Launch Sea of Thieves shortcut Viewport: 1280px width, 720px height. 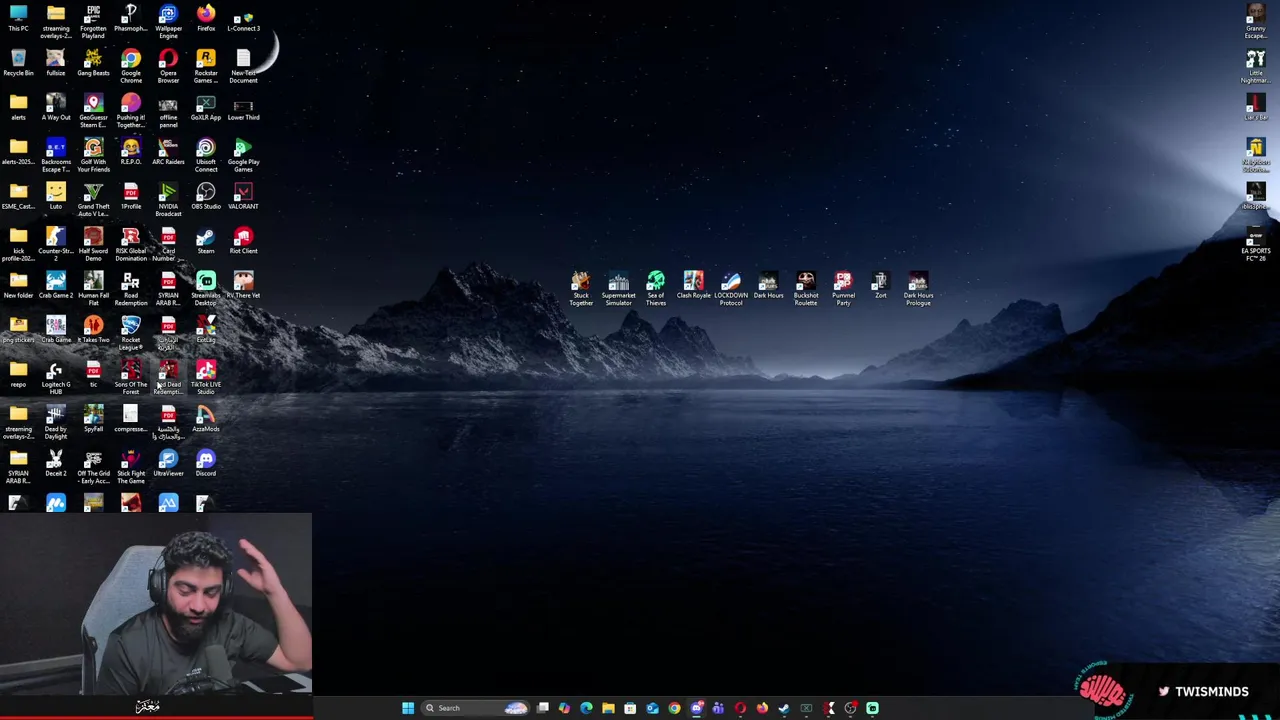pos(656,288)
